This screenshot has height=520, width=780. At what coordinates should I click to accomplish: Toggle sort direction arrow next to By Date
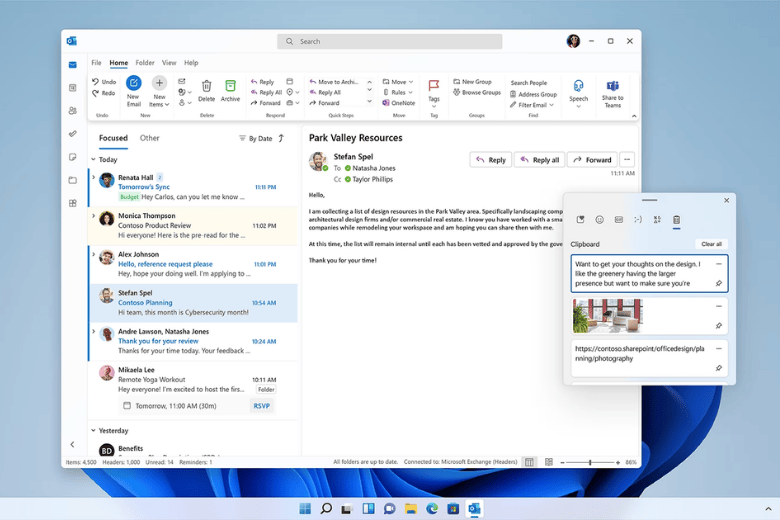tap(281, 138)
